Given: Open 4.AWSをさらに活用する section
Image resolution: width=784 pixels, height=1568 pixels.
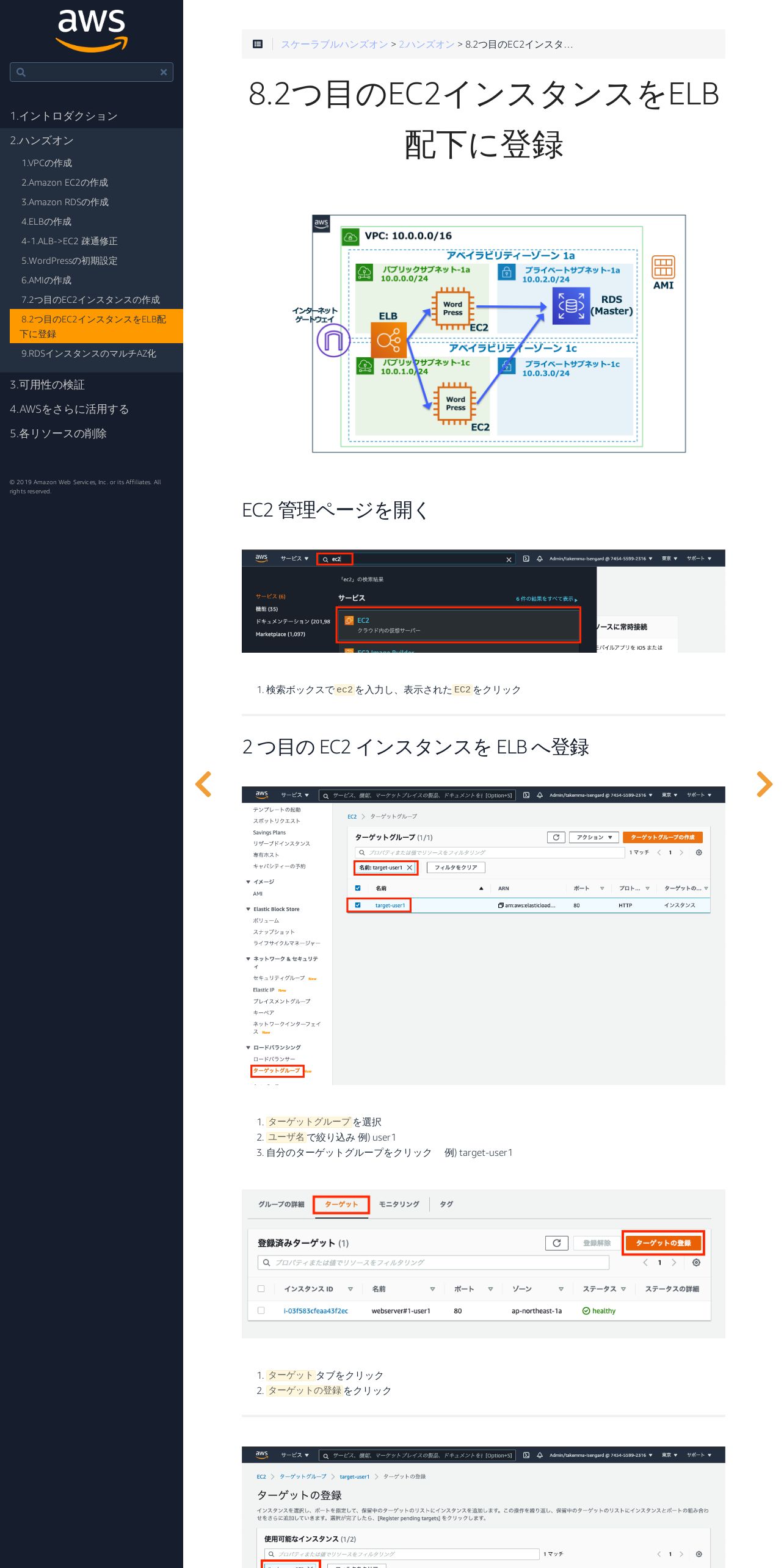Looking at the screenshot, I should coord(69,409).
